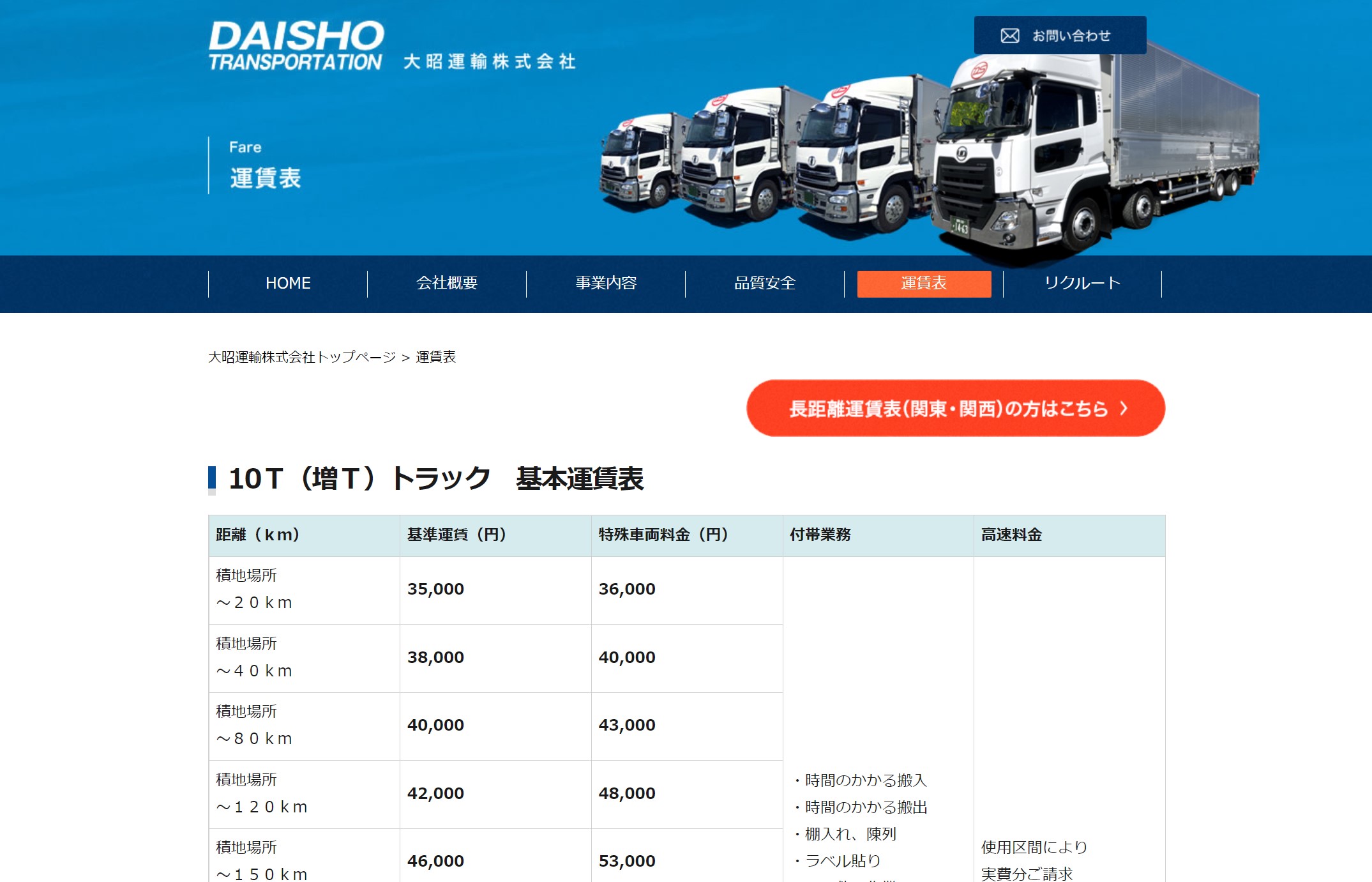This screenshot has width=1372, height=882.
Task: Click the 時間のかかる搬出 list item
Action: 859,807
